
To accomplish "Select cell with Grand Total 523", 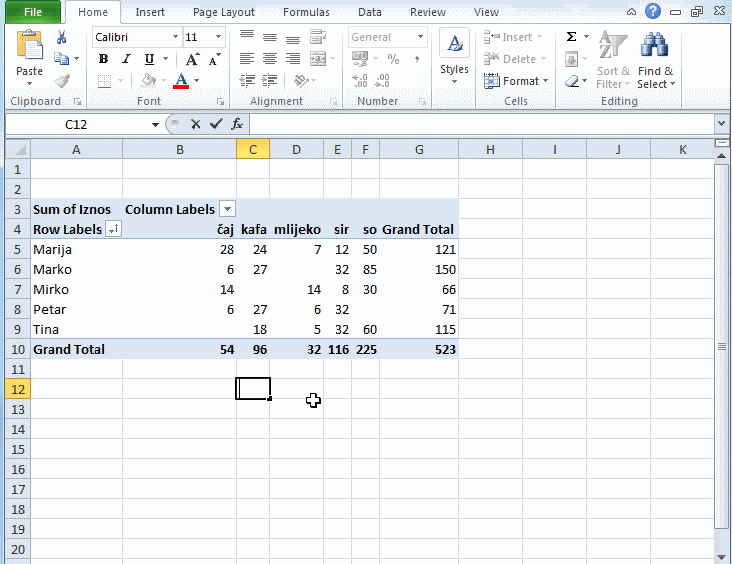I will tap(419, 349).
